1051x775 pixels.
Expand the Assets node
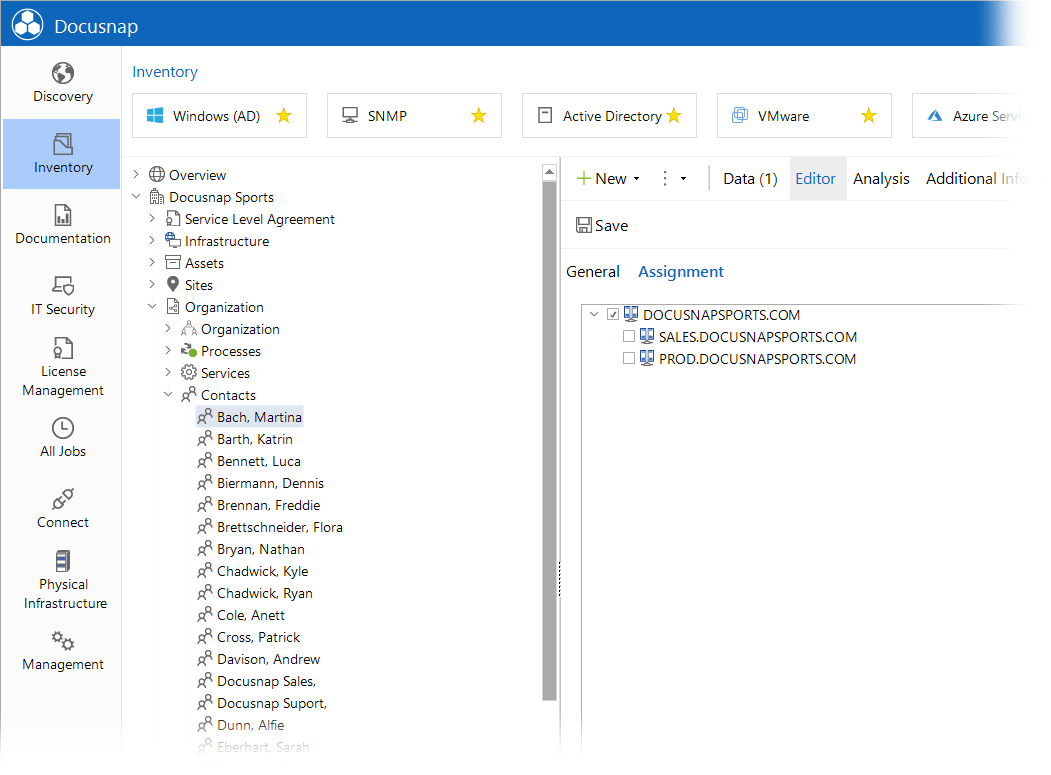(152, 262)
